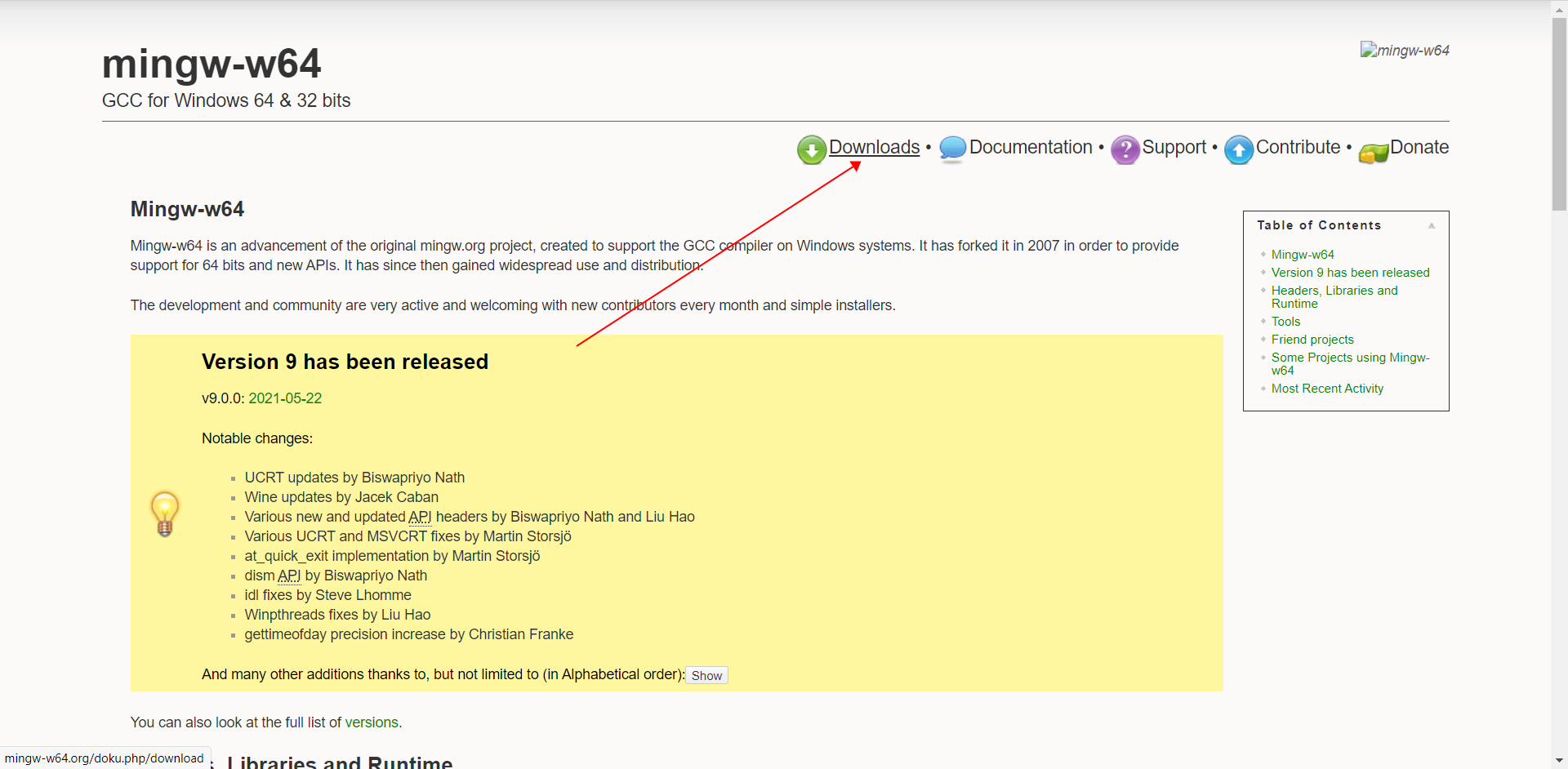The image size is (1568, 769).
Task: Click the blue Contribute up-arrow icon
Action: [1239, 149]
